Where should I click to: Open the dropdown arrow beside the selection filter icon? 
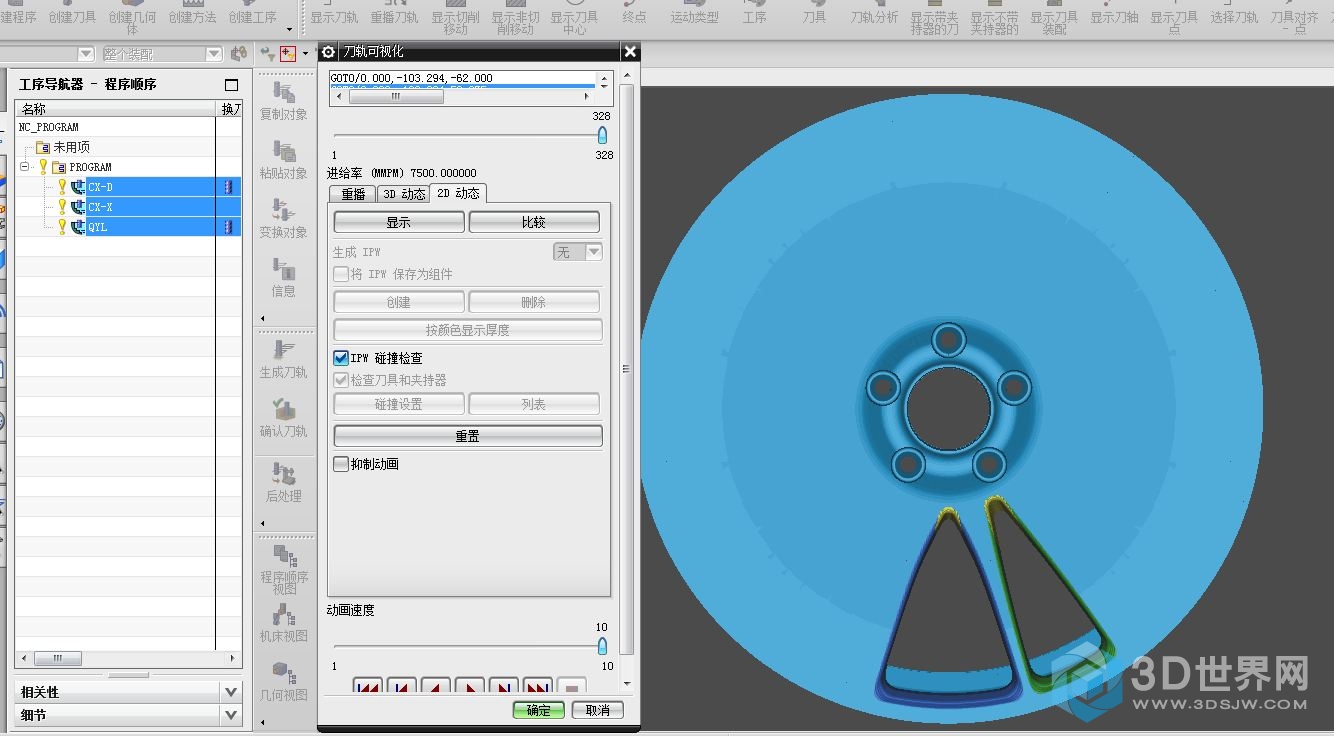305,54
